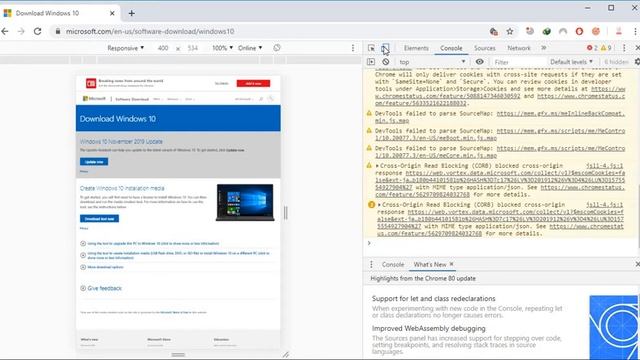Click the Windows laptop image on page
This screenshot has height=360, width=640.
click(x=245, y=202)
